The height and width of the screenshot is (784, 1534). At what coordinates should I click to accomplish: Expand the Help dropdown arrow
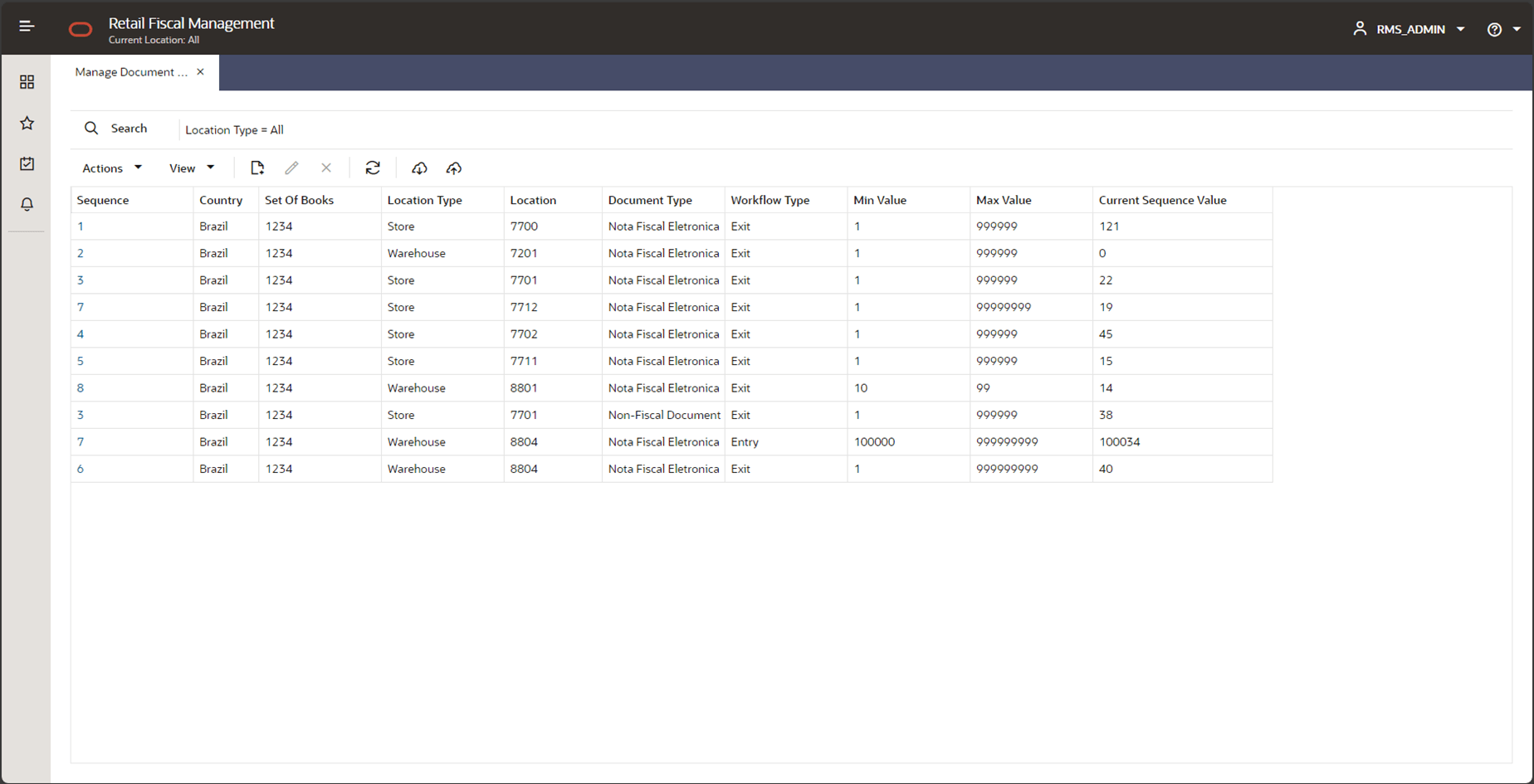[x=1517, y=30]
